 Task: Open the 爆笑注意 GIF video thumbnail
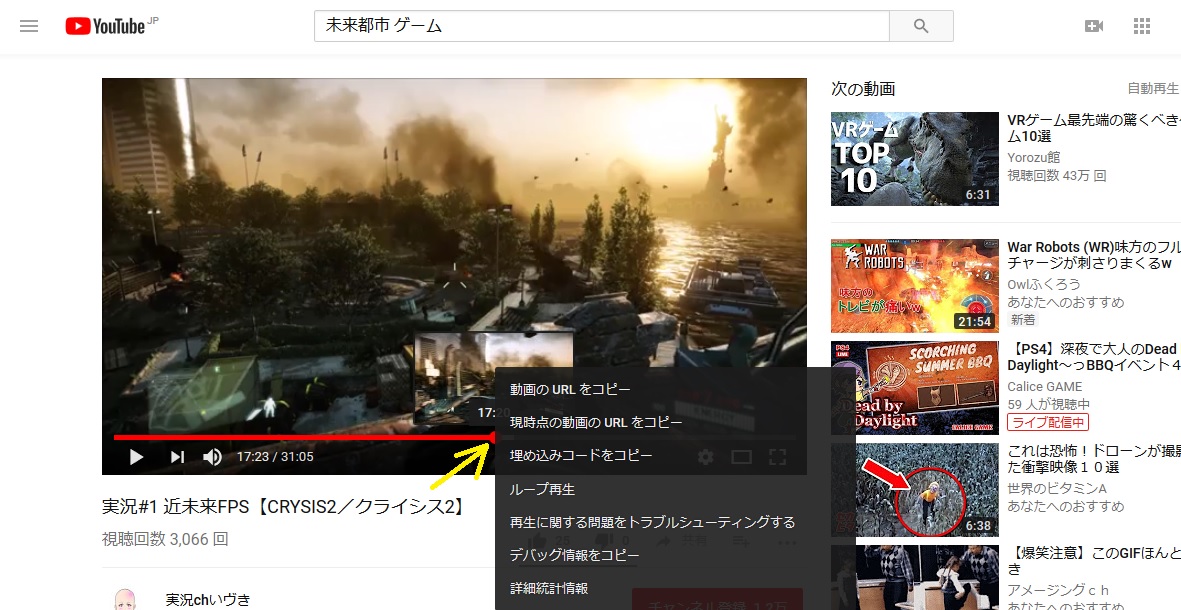[x=914, y=578]
